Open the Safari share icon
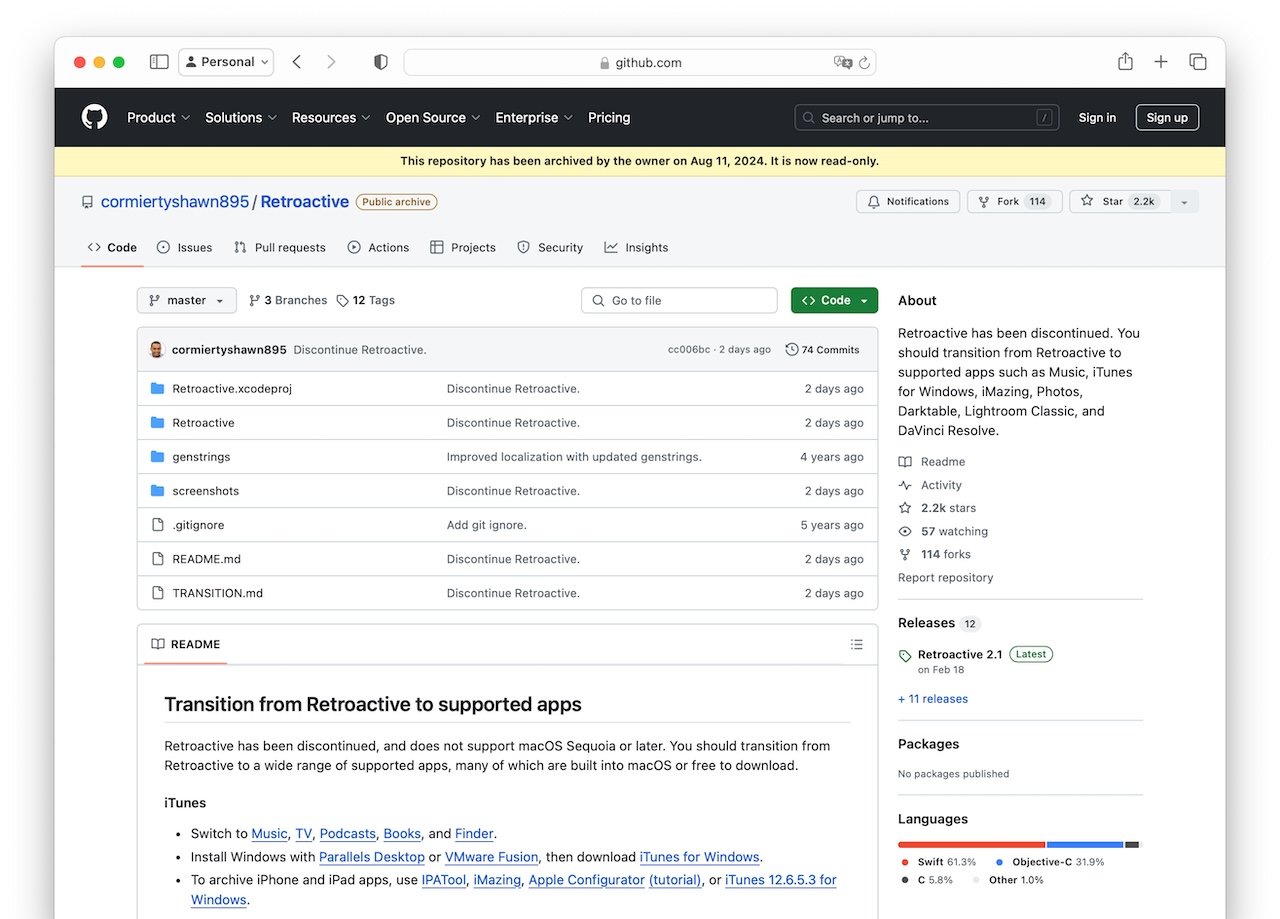Viewport: 1280px width, 919px height. coord(1125,61)
